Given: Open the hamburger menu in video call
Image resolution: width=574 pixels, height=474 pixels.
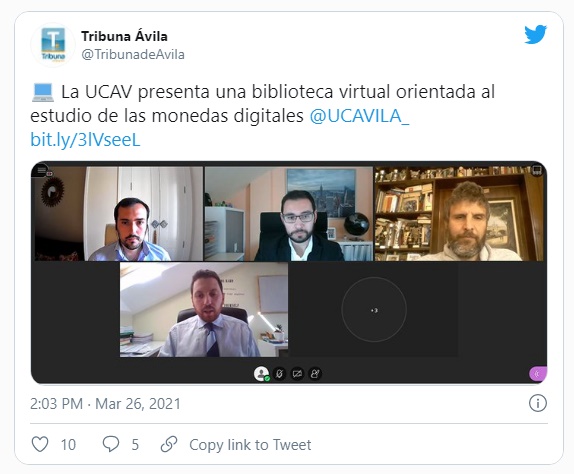Looking at the screenshot, I should [41, 170].
